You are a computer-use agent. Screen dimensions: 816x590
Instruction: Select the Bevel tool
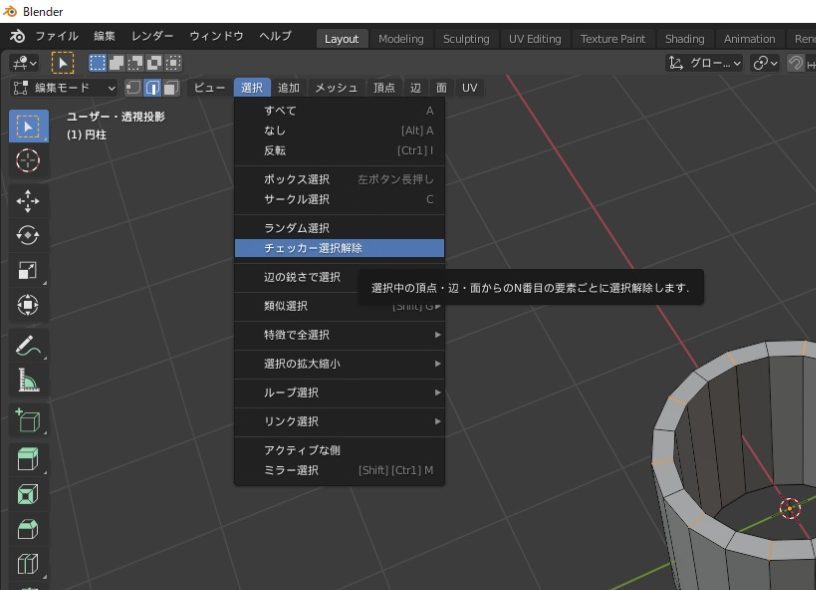click(28, 528)
